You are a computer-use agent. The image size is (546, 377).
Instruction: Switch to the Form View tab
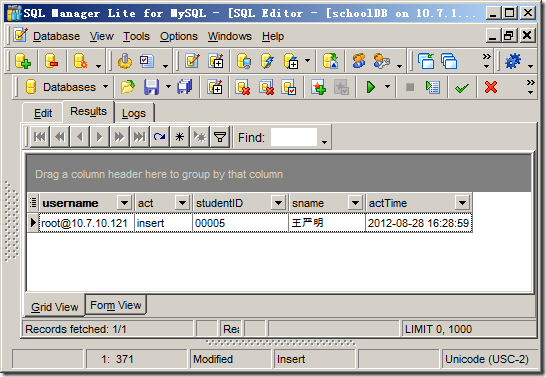coord(116,305)
